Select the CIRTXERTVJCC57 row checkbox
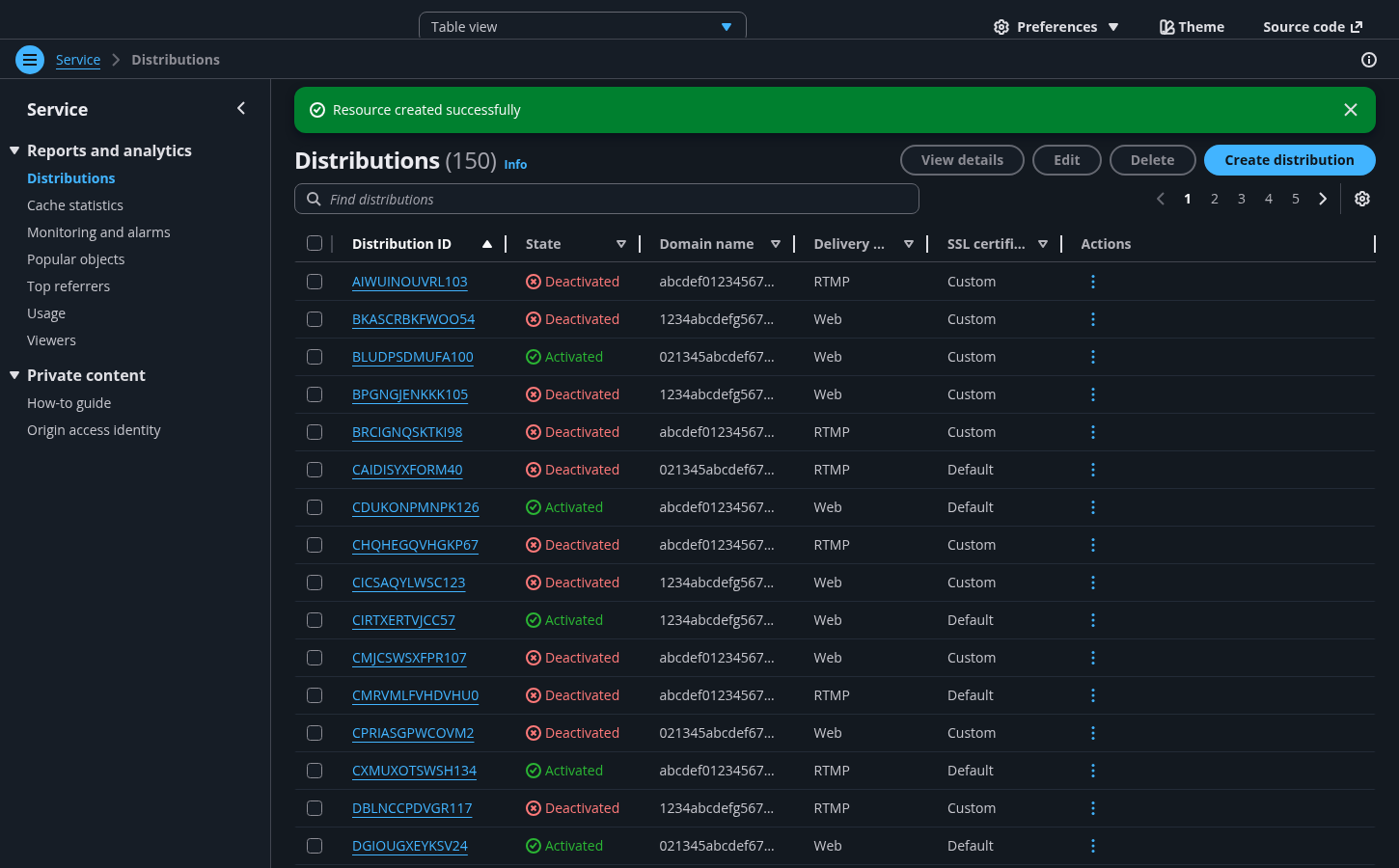 [315, 620]
